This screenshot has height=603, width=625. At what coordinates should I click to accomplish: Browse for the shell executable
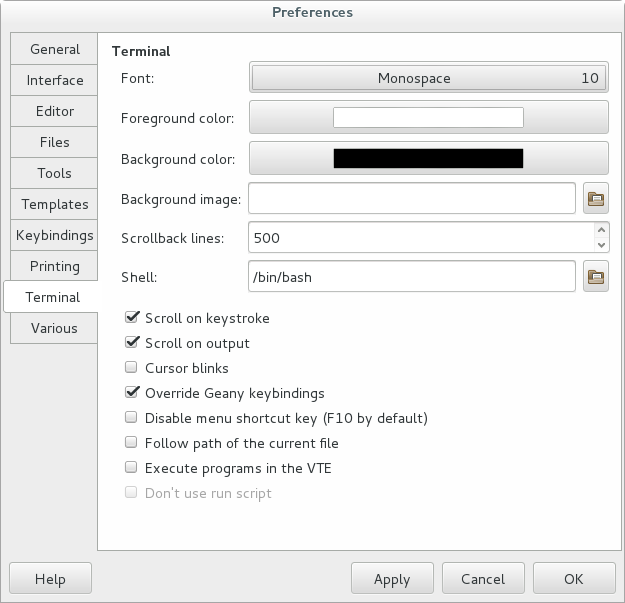click(596, 276)
